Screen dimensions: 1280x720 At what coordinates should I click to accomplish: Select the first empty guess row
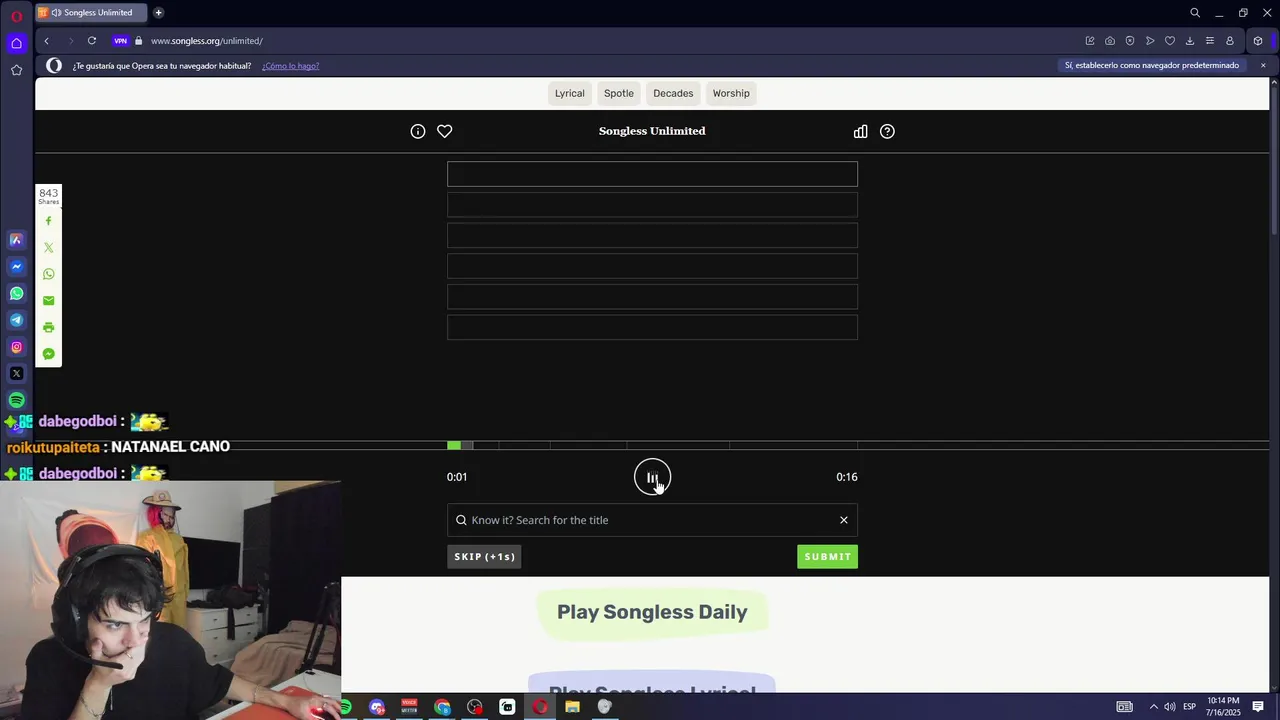point(652,174)
